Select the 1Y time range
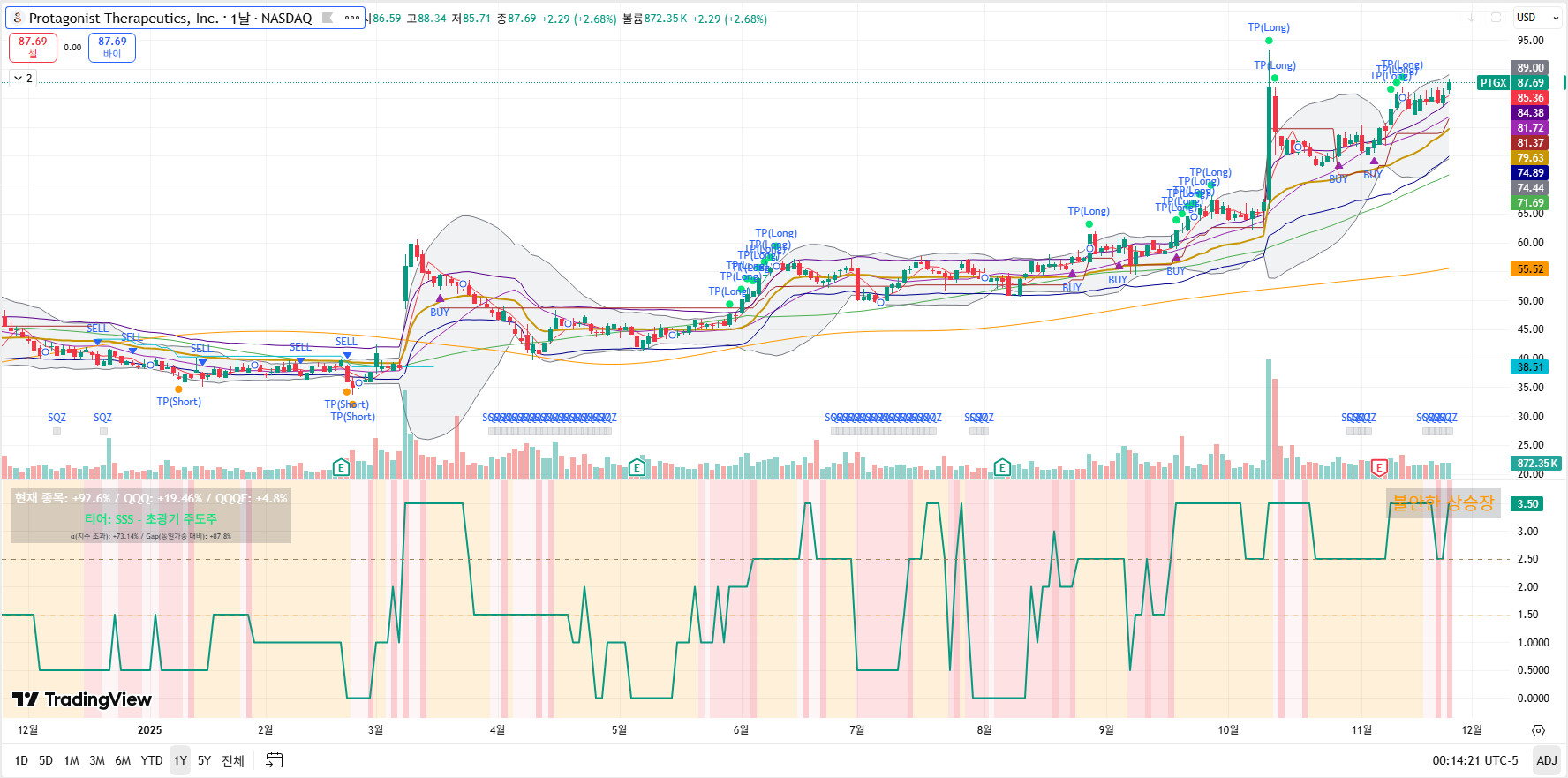Image resolution: width=1568 pixels, height=778 pixels. (180, 760)
